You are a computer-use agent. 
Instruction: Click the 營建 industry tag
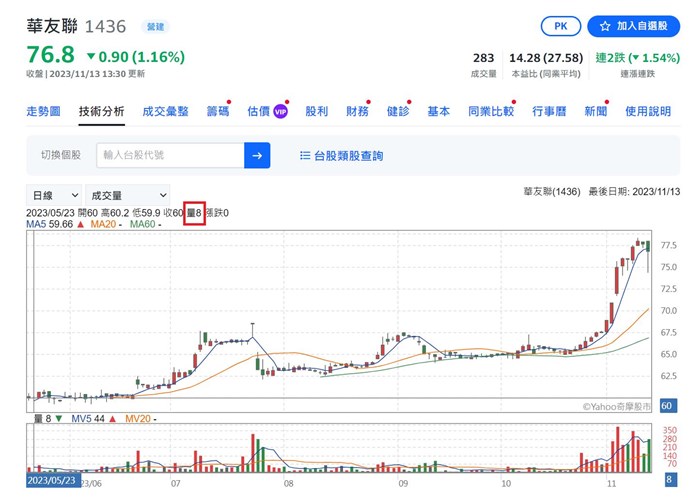[x=156, y=26]
